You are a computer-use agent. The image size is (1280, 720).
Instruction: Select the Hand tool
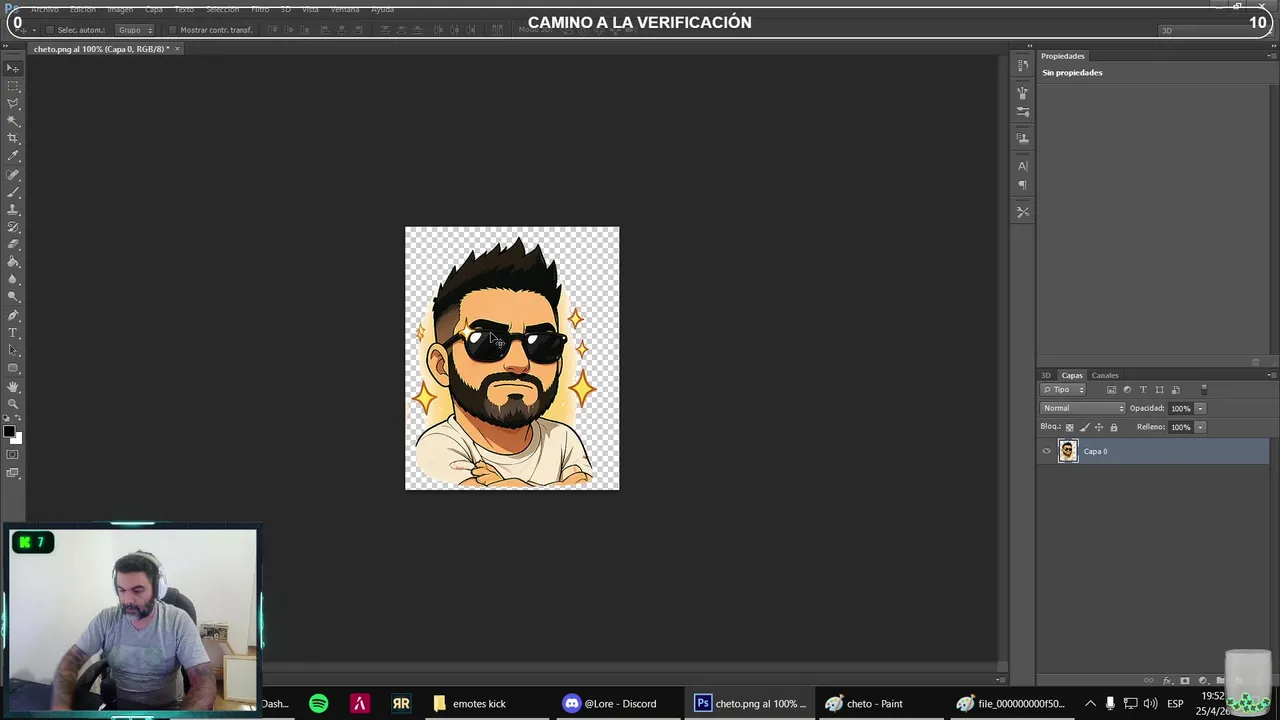click(x=13, y=387)
